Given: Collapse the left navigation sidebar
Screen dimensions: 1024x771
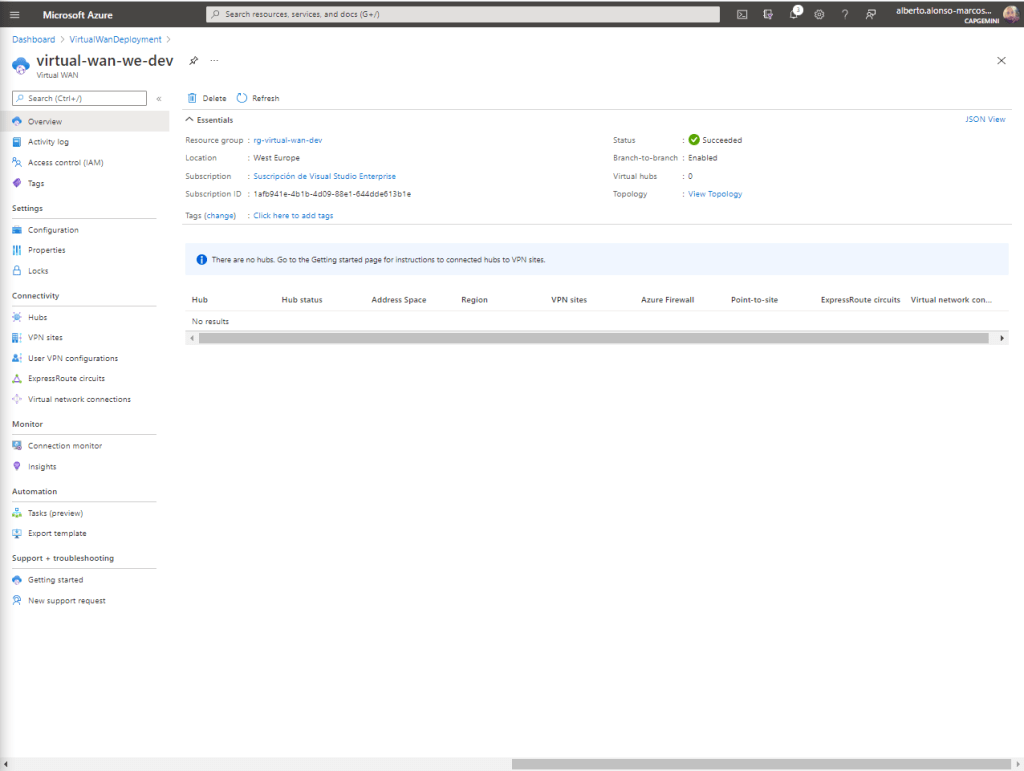Looking at the screenshot, I should point(158,99).
